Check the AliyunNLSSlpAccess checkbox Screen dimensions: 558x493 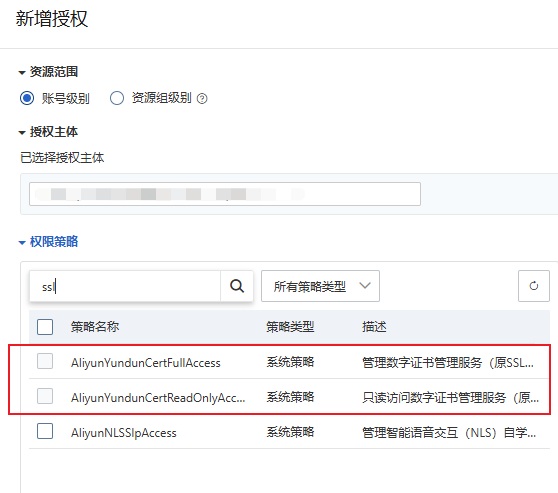(45, 431)
